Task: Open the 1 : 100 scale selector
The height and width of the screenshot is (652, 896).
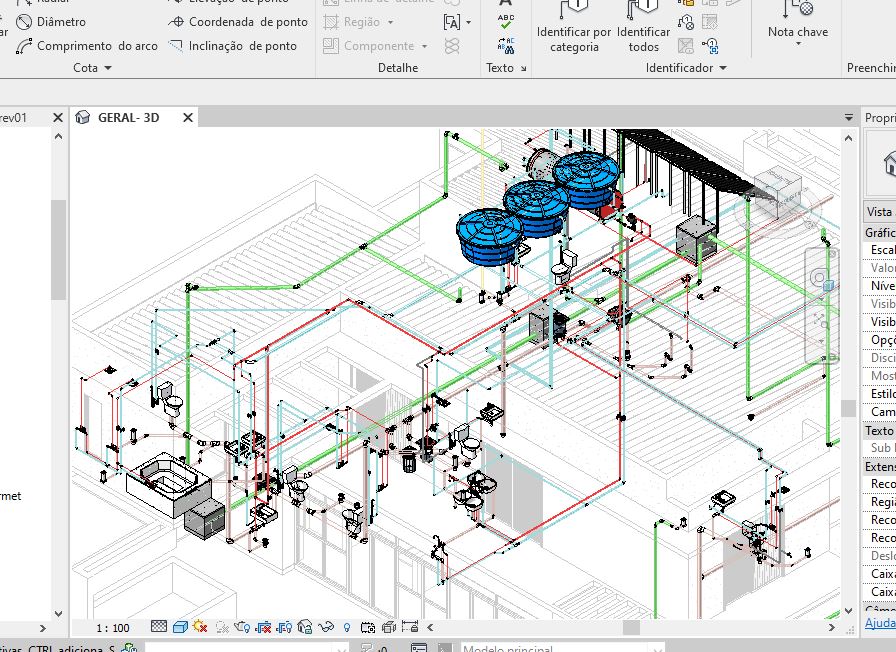Action: pyautogui.click(x=113, y=628)
